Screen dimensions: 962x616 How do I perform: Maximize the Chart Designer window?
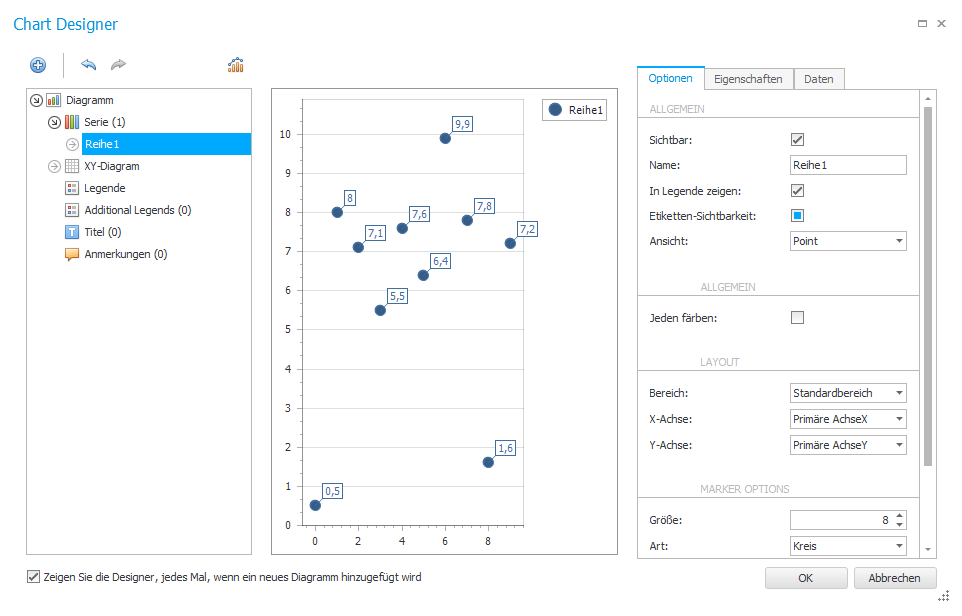[x=922, y=23]
